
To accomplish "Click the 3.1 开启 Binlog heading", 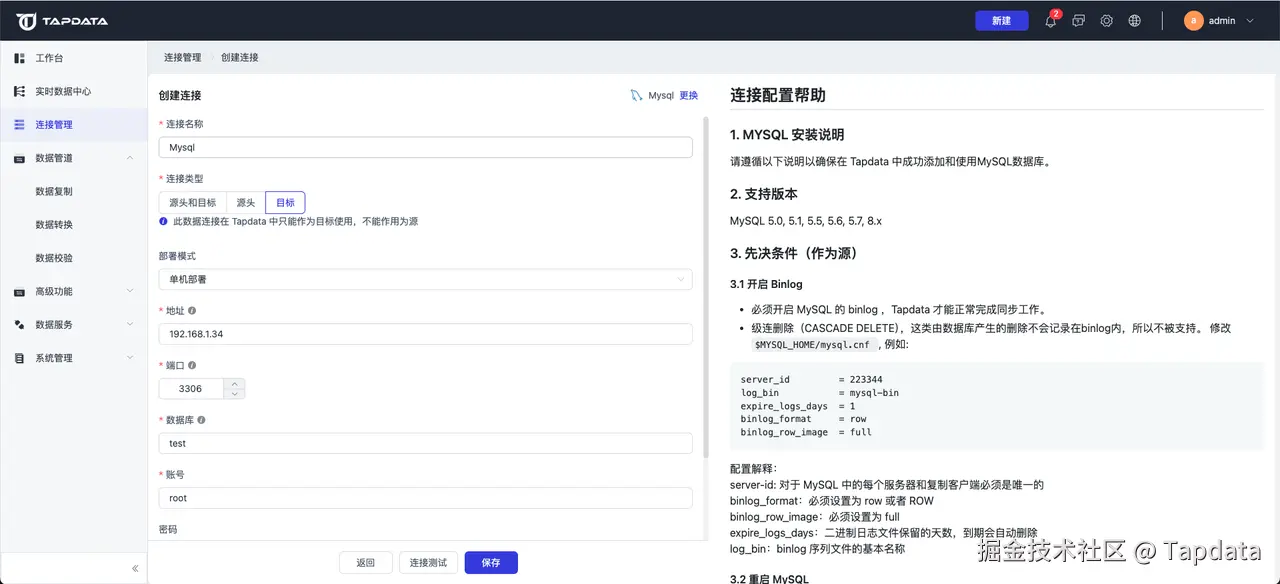I will pyautogui.click(x=766, y=284).
